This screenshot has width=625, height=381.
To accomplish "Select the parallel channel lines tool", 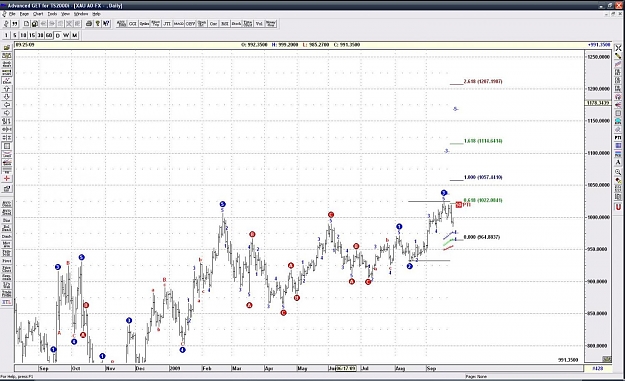I will pos(618,64).
